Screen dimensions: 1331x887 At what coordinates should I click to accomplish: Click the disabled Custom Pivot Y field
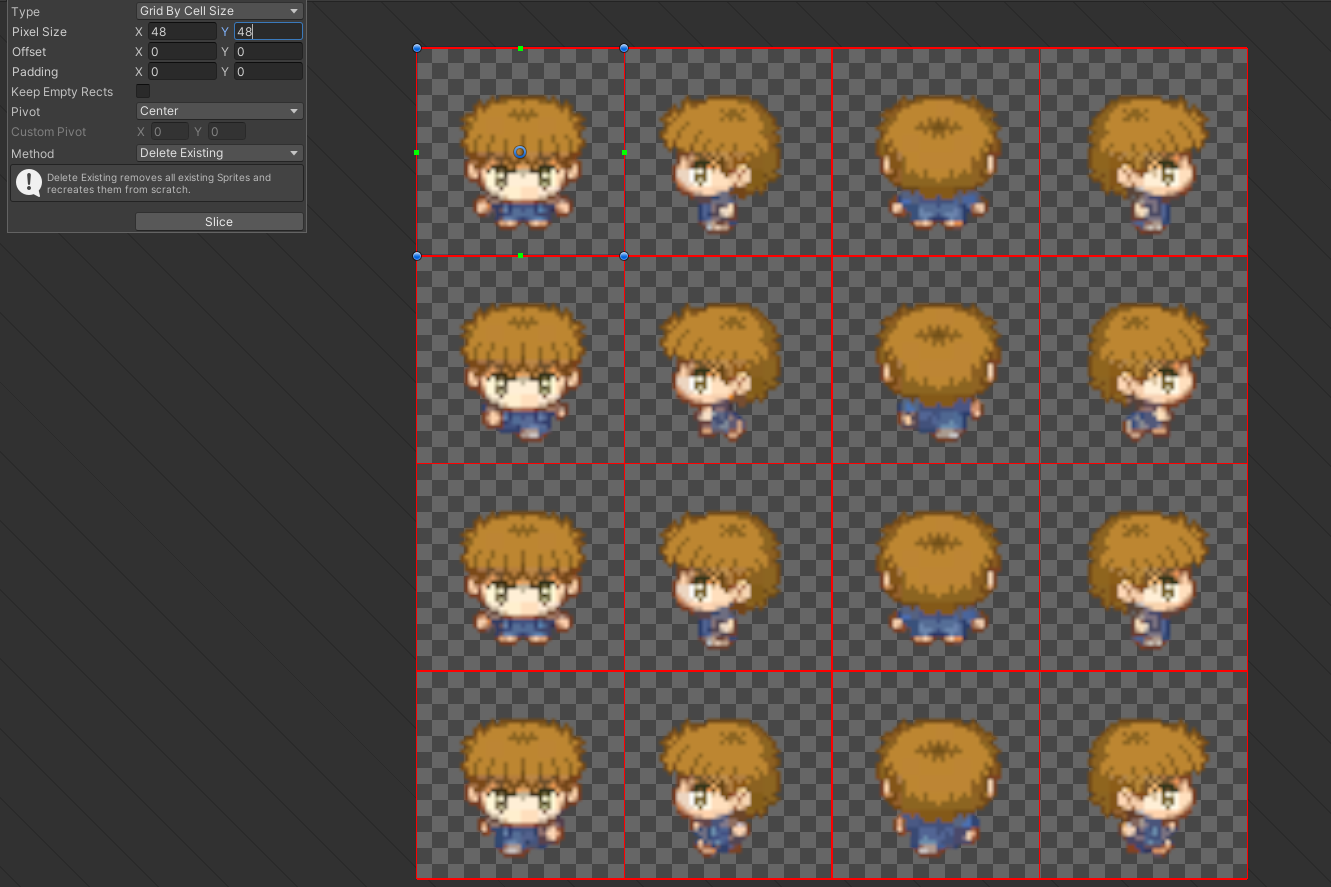(227, 132)
